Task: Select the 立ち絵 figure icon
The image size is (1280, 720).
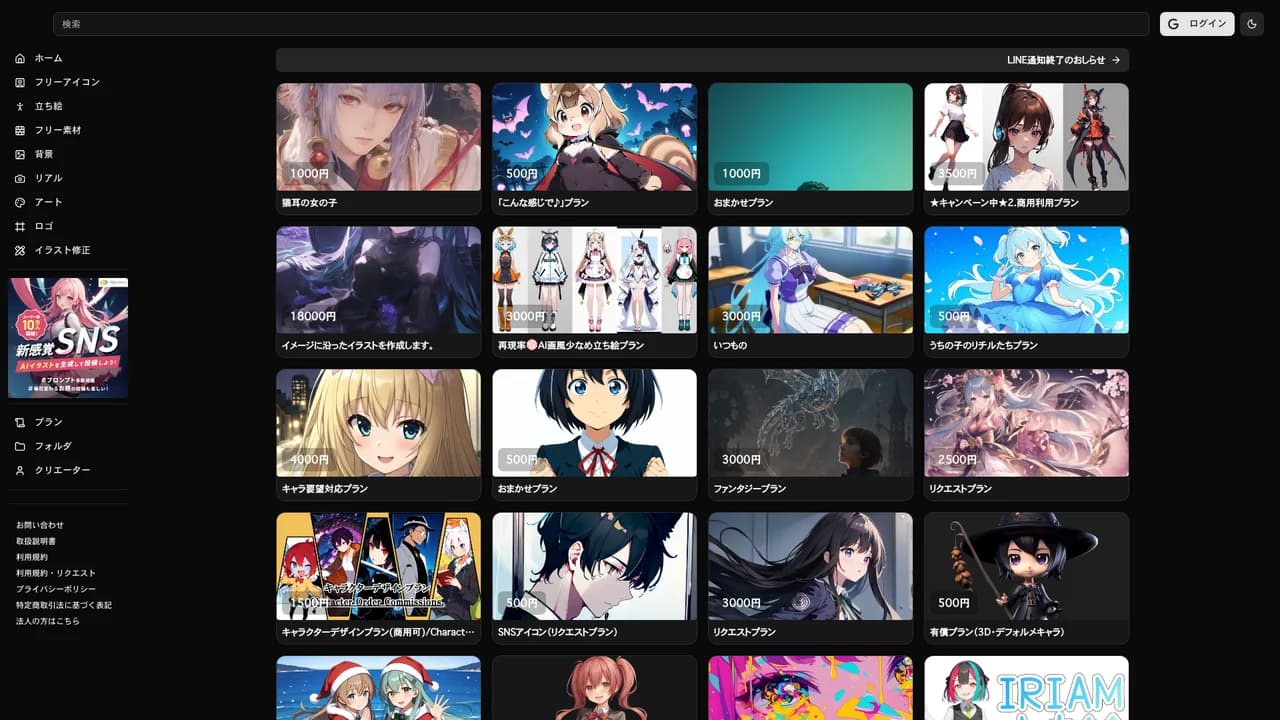Action: [20, 106]
